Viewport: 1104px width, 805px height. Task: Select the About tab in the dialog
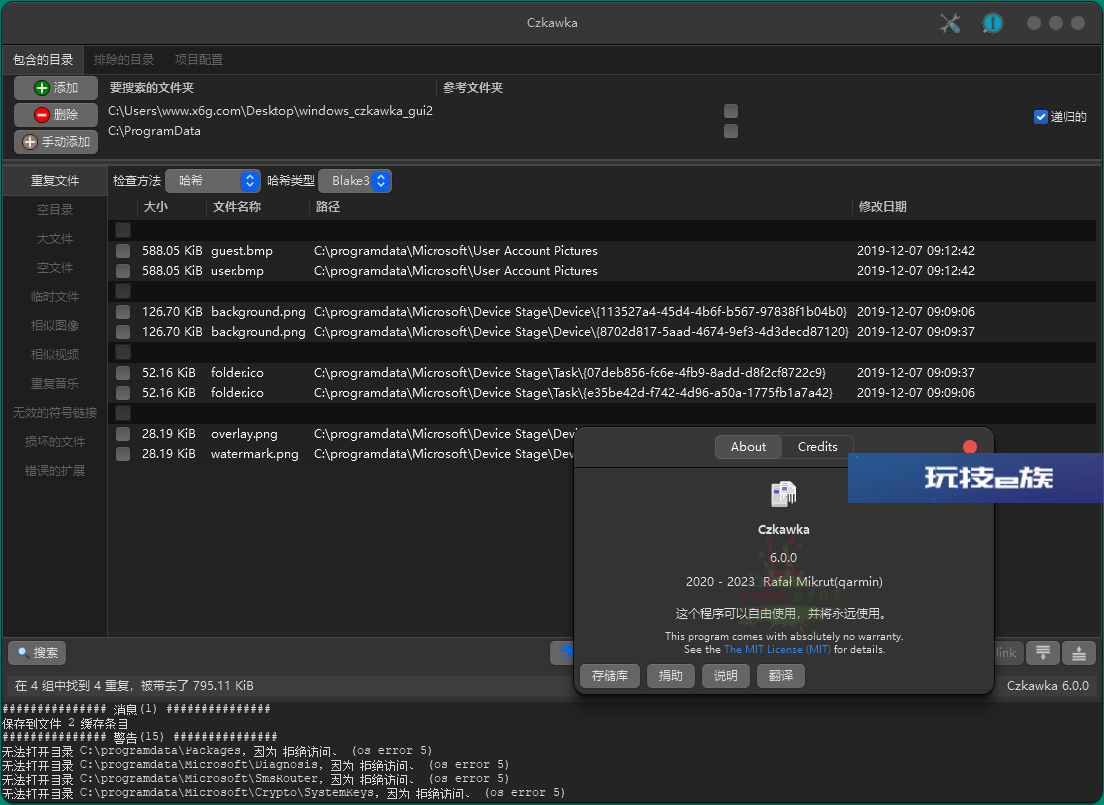(x=748, y=447)
